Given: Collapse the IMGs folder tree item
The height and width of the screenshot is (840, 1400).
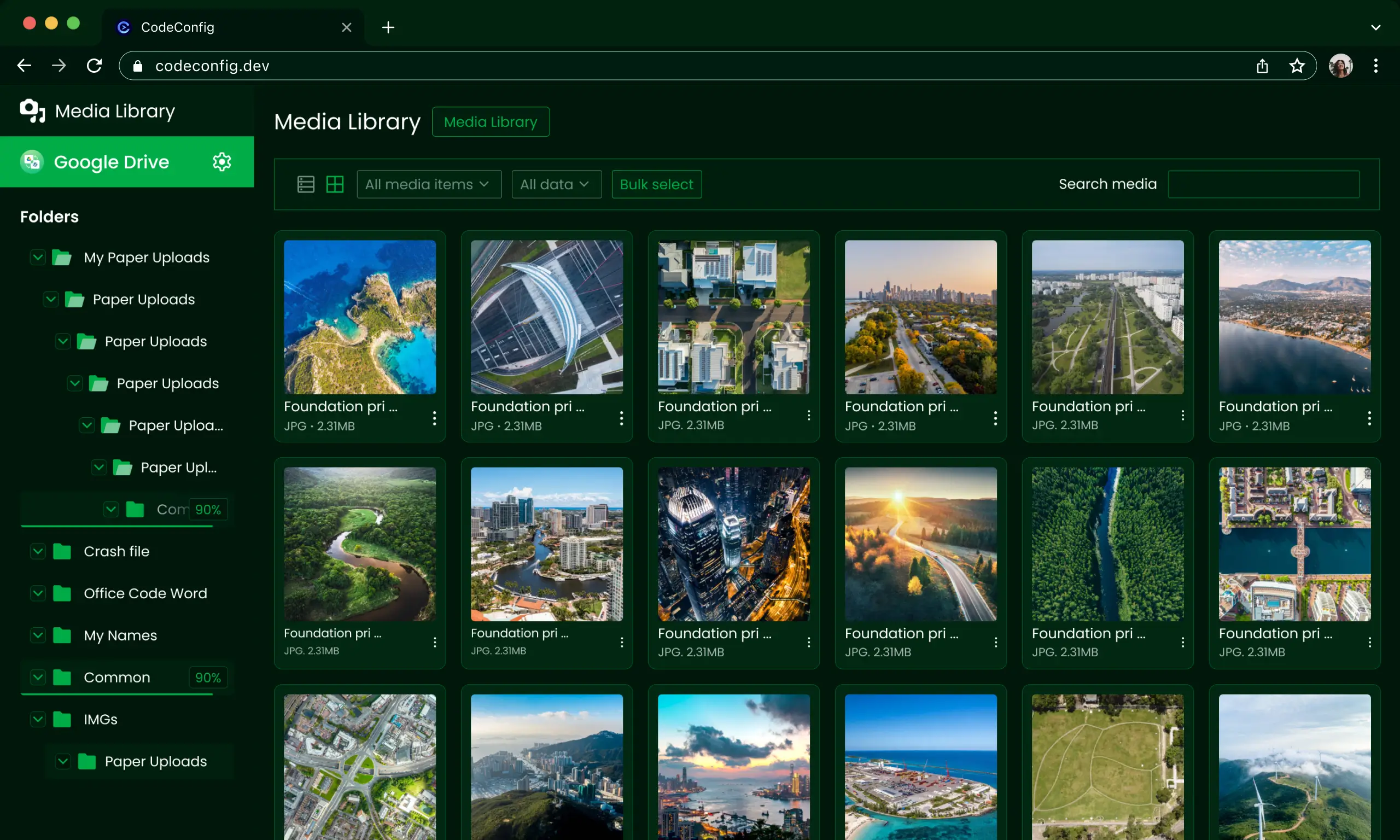Looking at the screenshot, I should [37, 719].
